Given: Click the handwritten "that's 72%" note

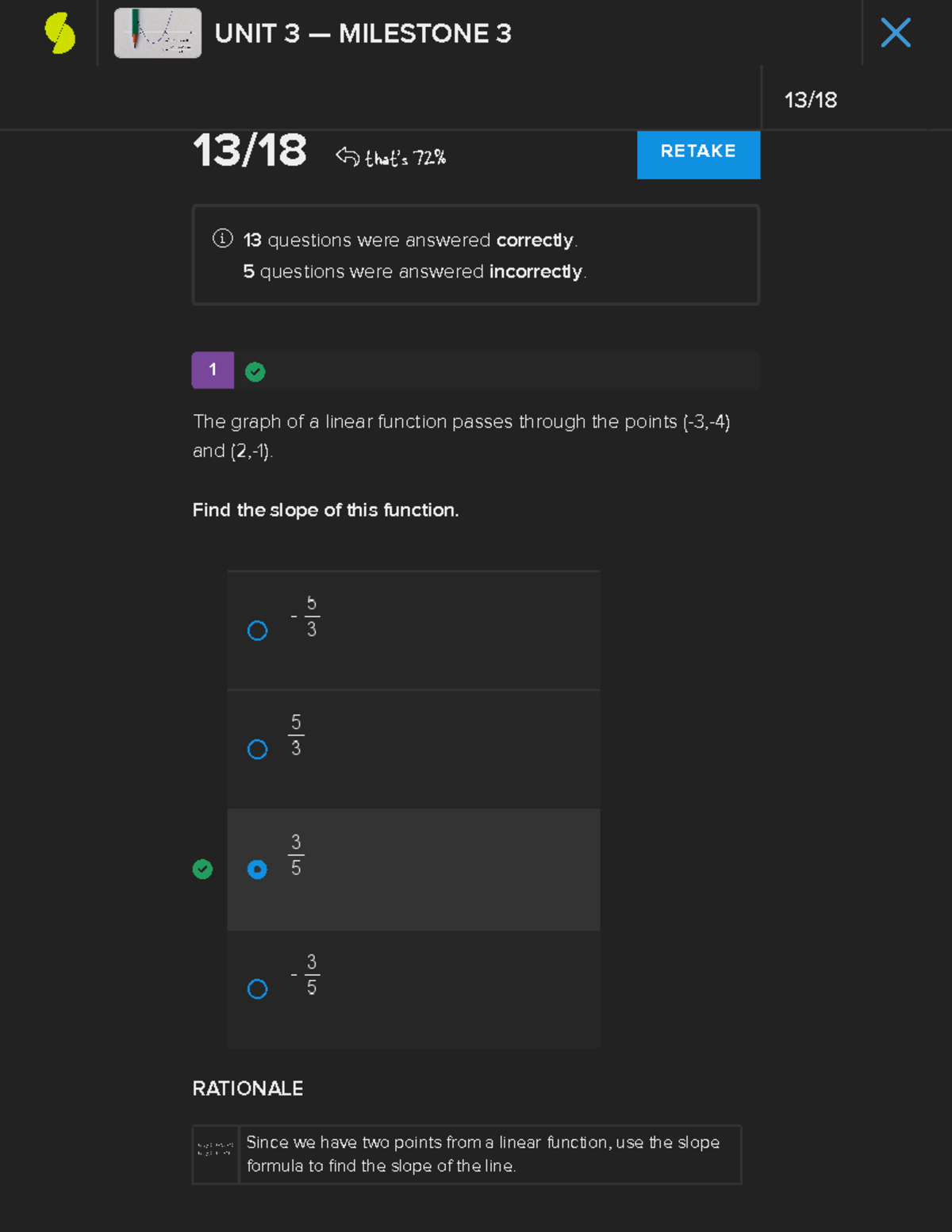Looking at the screenshot, I should (405, 158).
